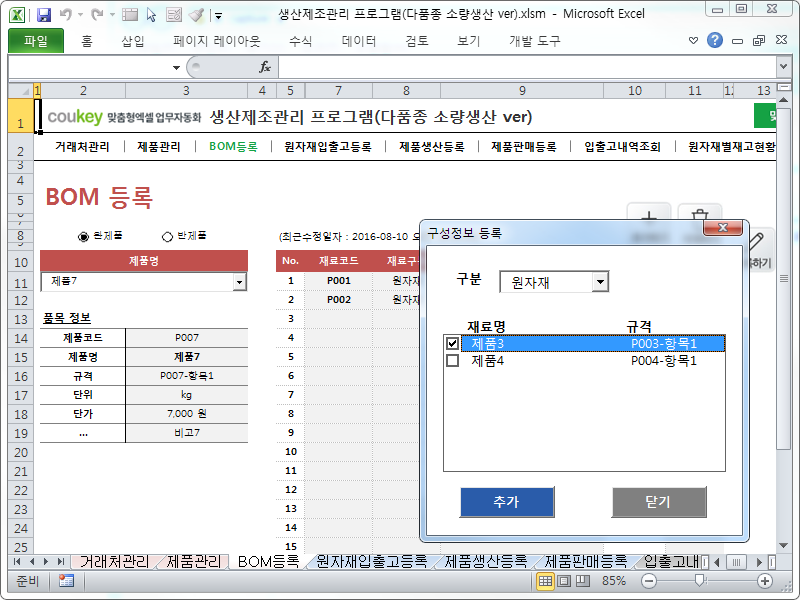Click the Select All corner triangle of the grid
This screenshot has width=800, height=600.
click(21, 91)
